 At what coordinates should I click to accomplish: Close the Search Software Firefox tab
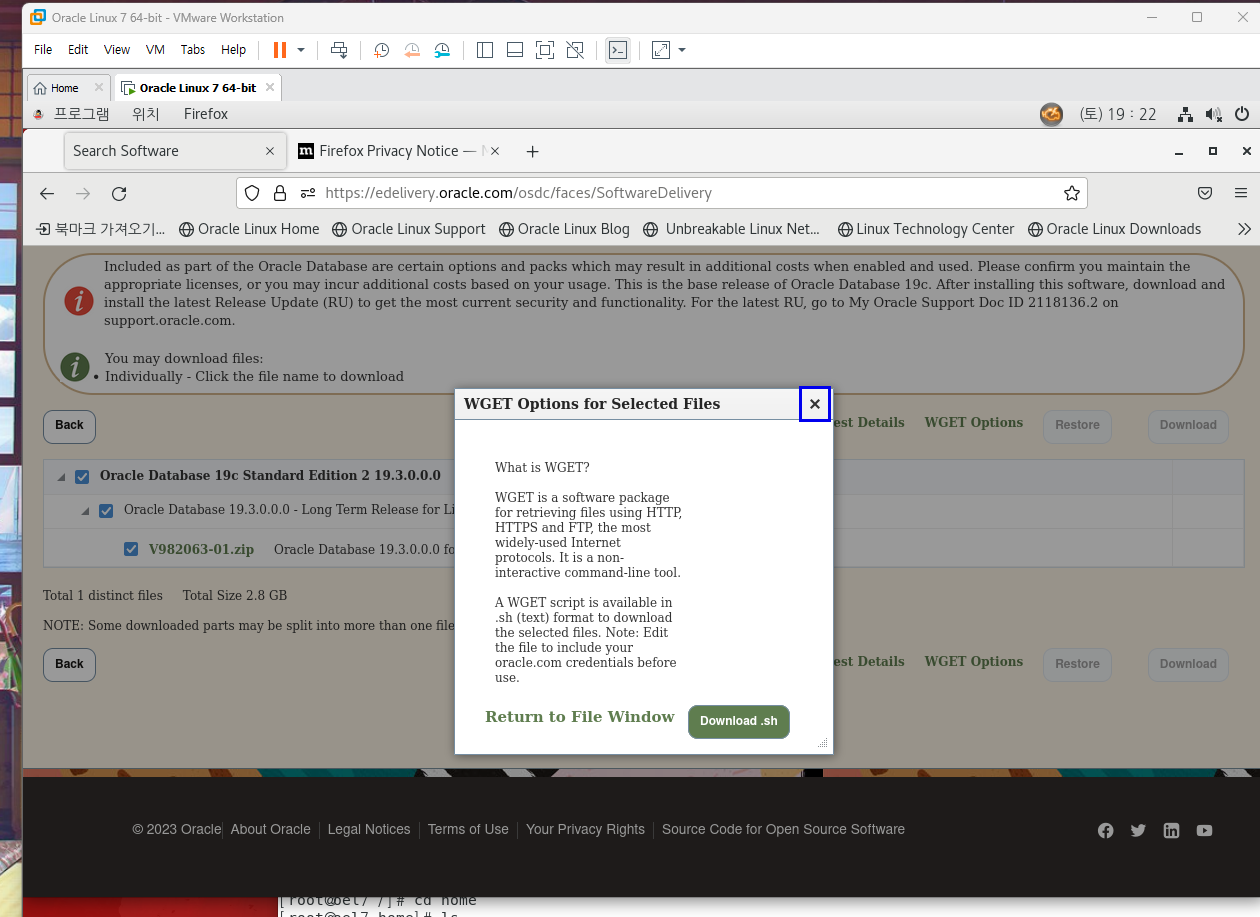click(x=270, y=151)
